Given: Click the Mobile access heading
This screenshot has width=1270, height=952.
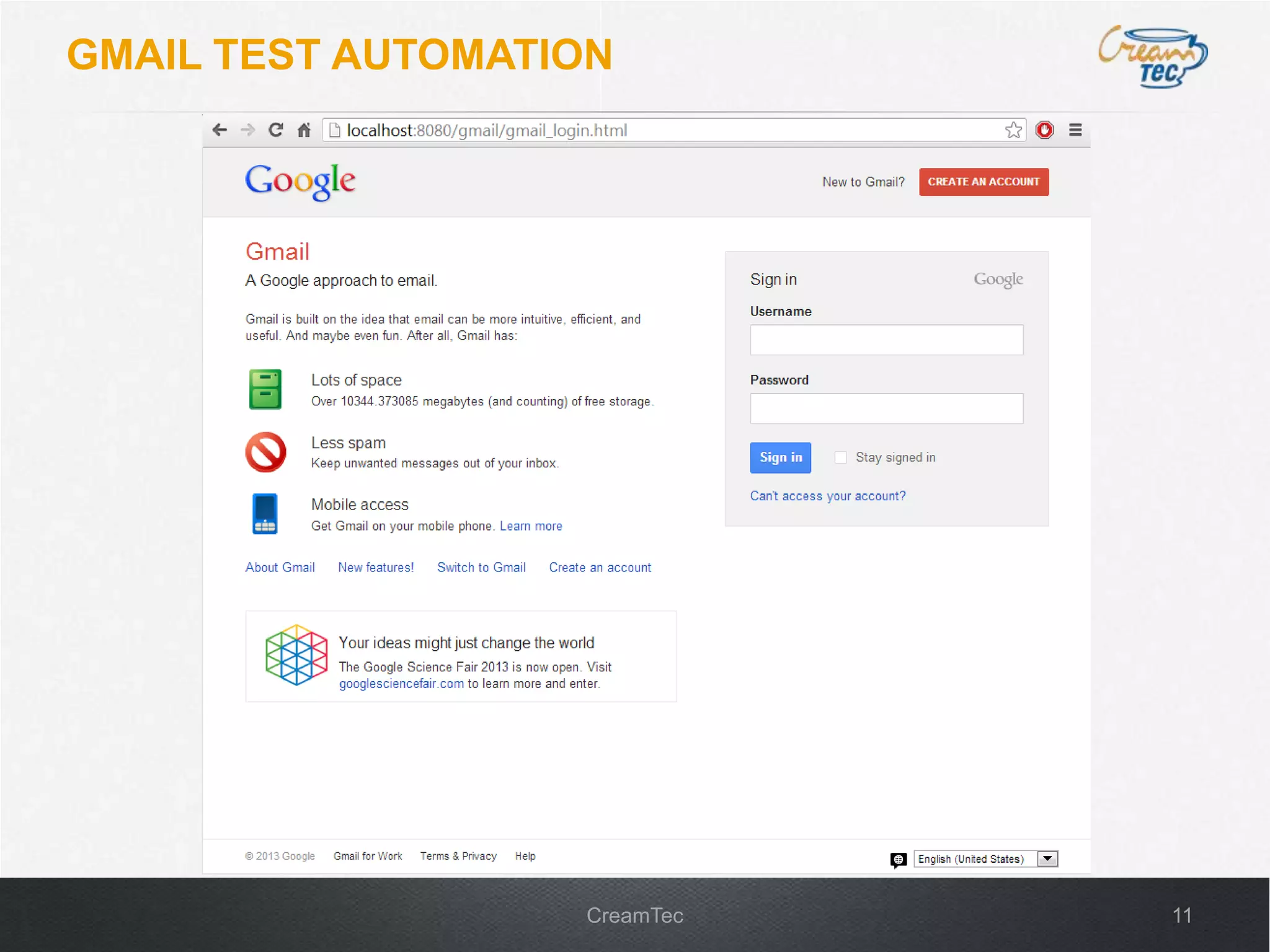Looking at the screenshot, I should pos(360,505).
